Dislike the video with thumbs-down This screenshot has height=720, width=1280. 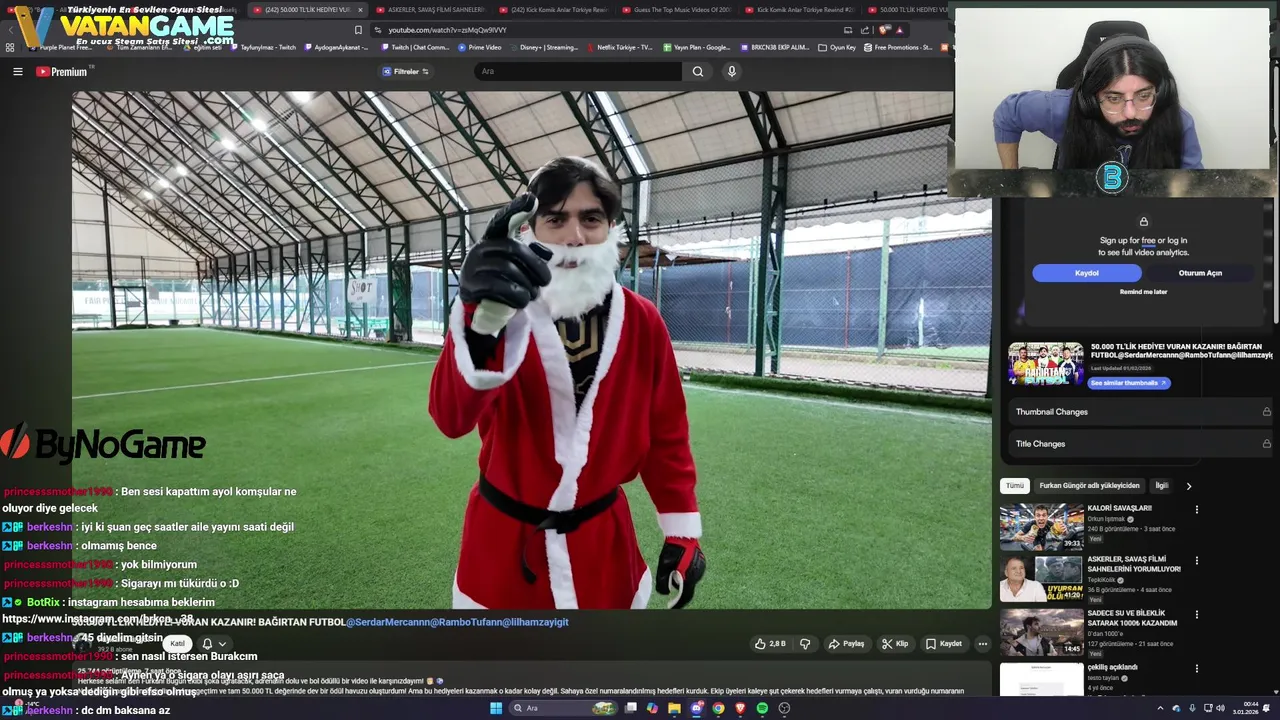tap(805, 644)
